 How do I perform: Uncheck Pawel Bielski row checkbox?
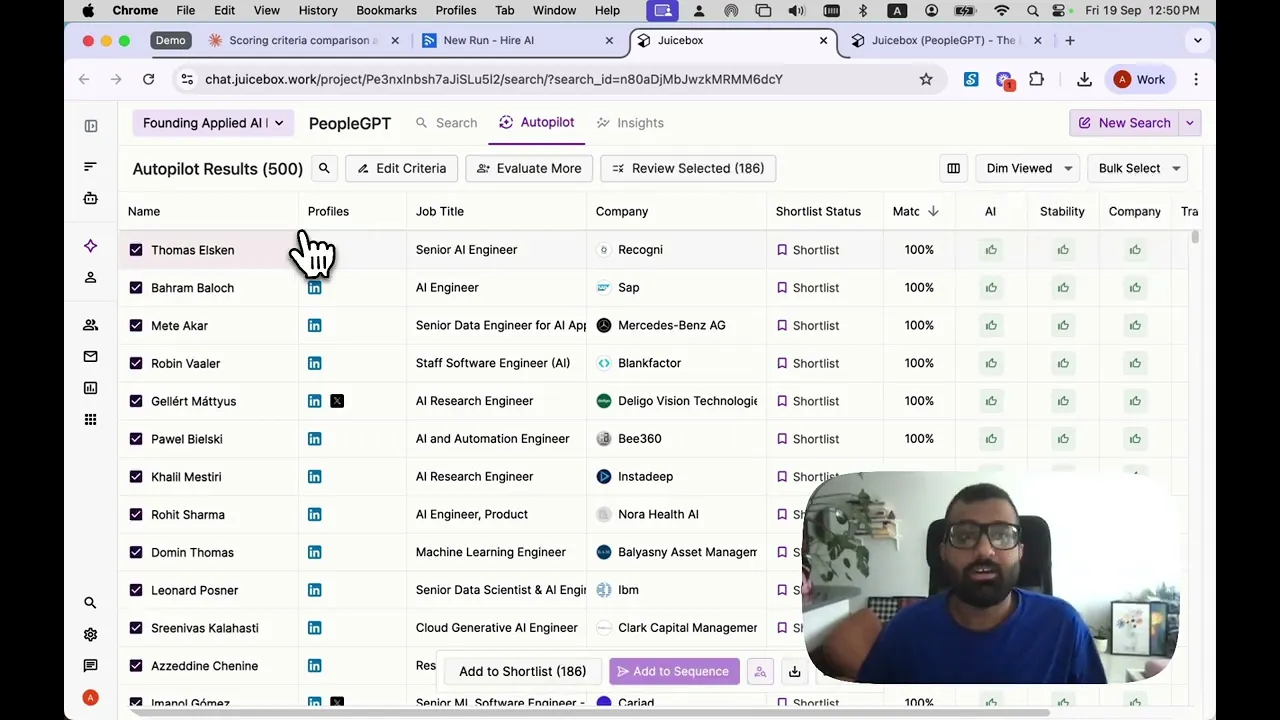(x=136, y=439)
